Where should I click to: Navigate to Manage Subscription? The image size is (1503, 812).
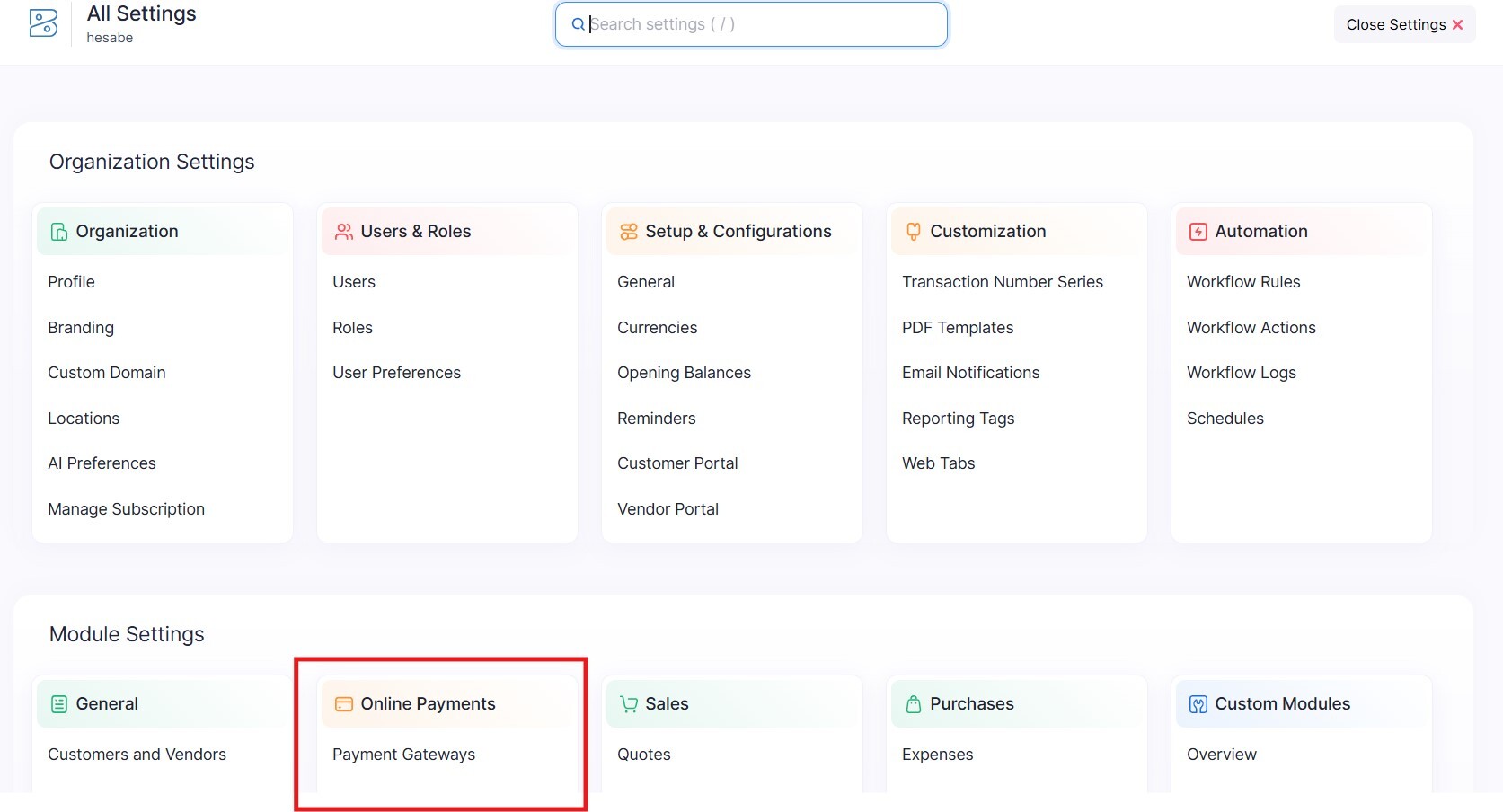(126, 509)
